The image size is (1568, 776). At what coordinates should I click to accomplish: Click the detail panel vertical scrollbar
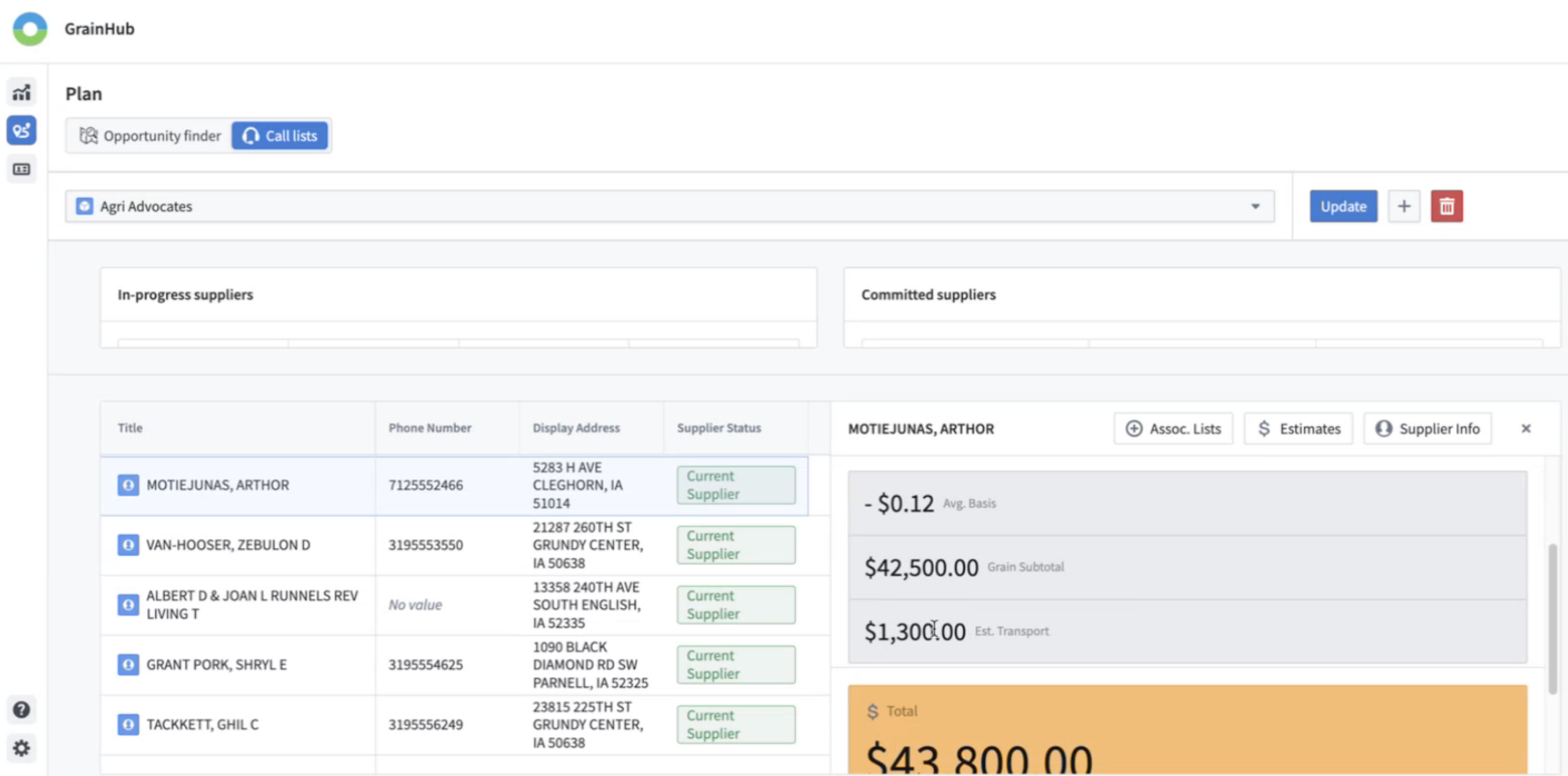1552,618
